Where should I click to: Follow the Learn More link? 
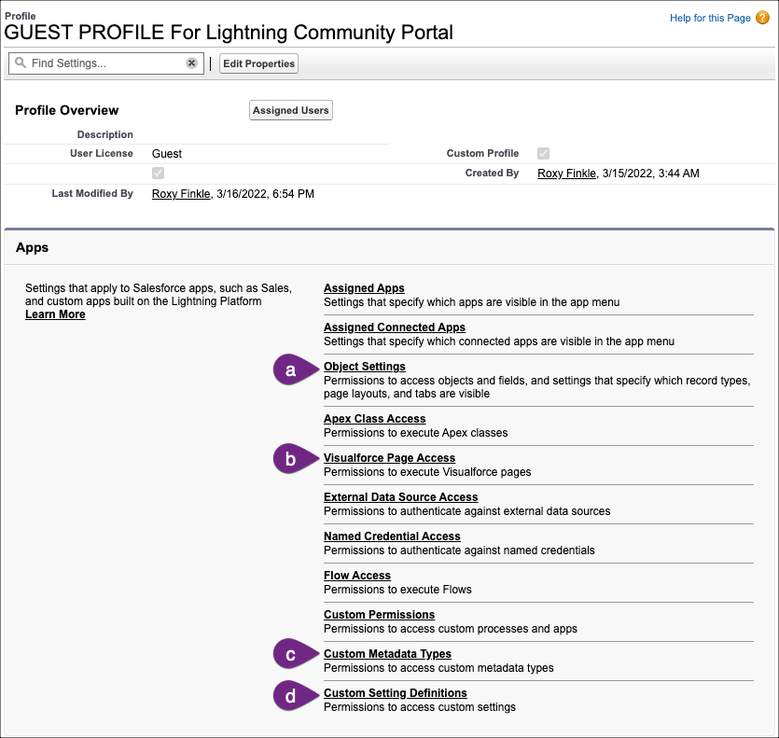(x=55, y=315)
